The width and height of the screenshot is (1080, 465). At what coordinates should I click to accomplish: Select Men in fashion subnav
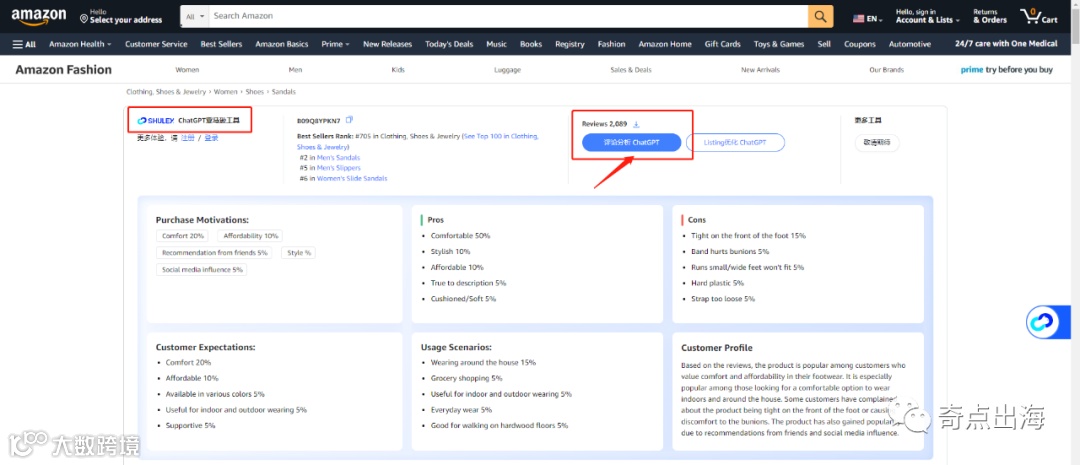coord(295,70)
